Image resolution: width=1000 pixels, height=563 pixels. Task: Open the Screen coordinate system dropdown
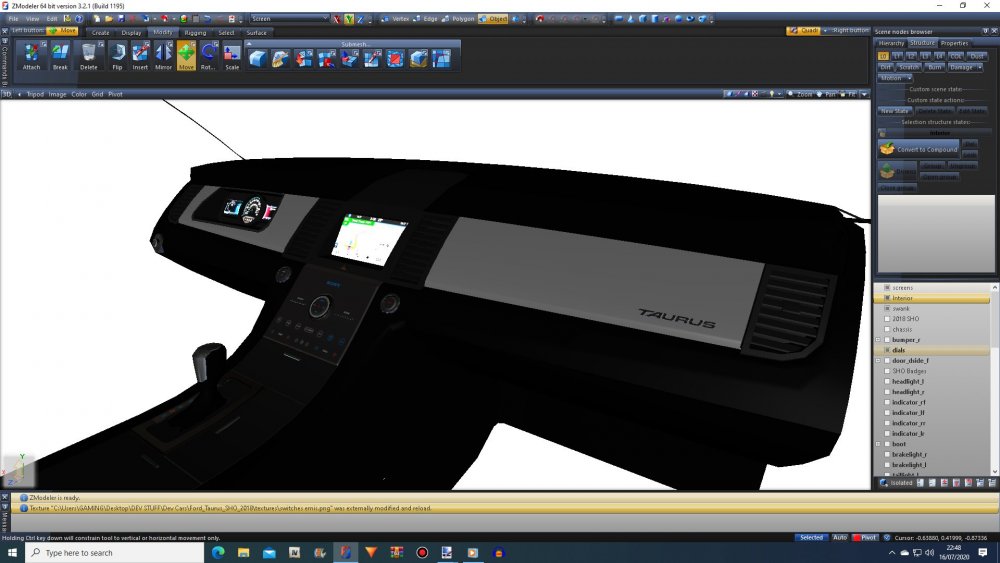(x=289, y=19)
